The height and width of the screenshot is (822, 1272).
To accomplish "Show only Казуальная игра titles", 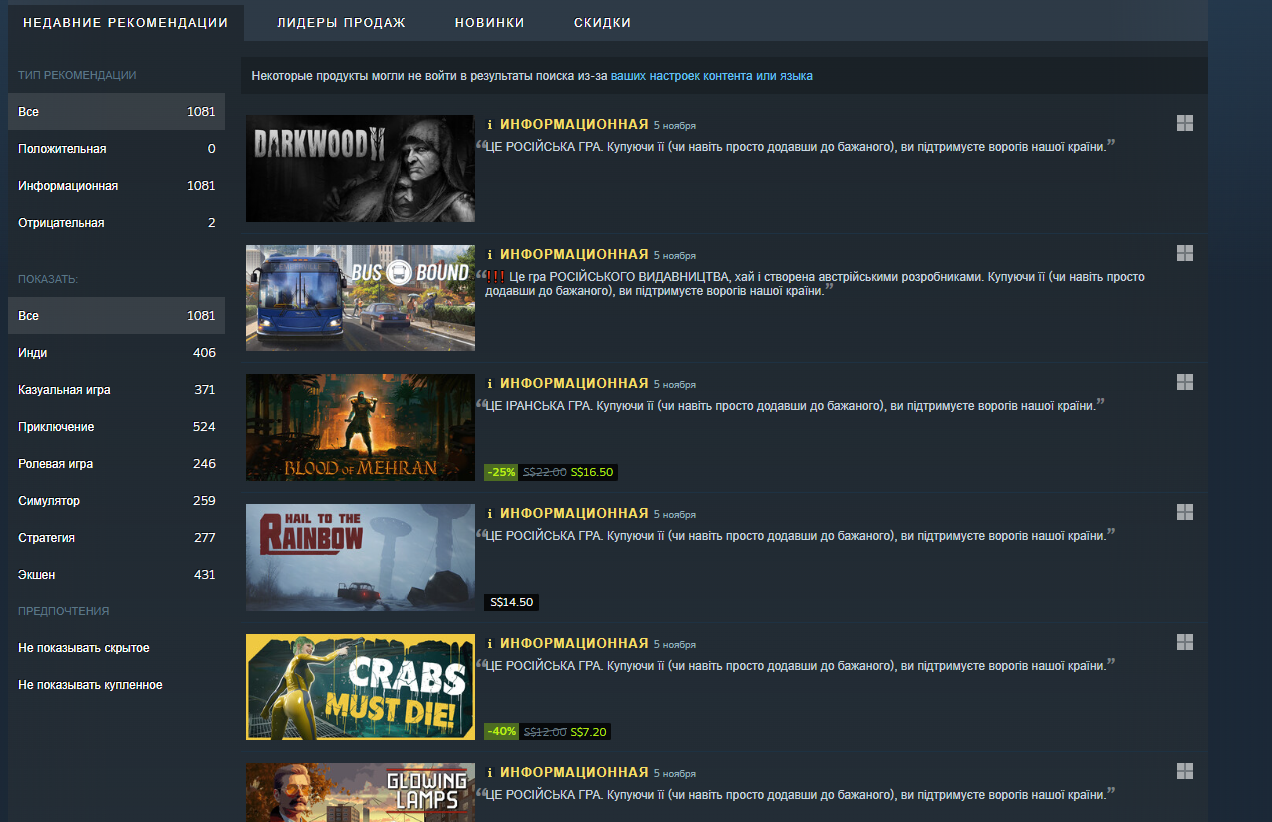I will (116, 390).
